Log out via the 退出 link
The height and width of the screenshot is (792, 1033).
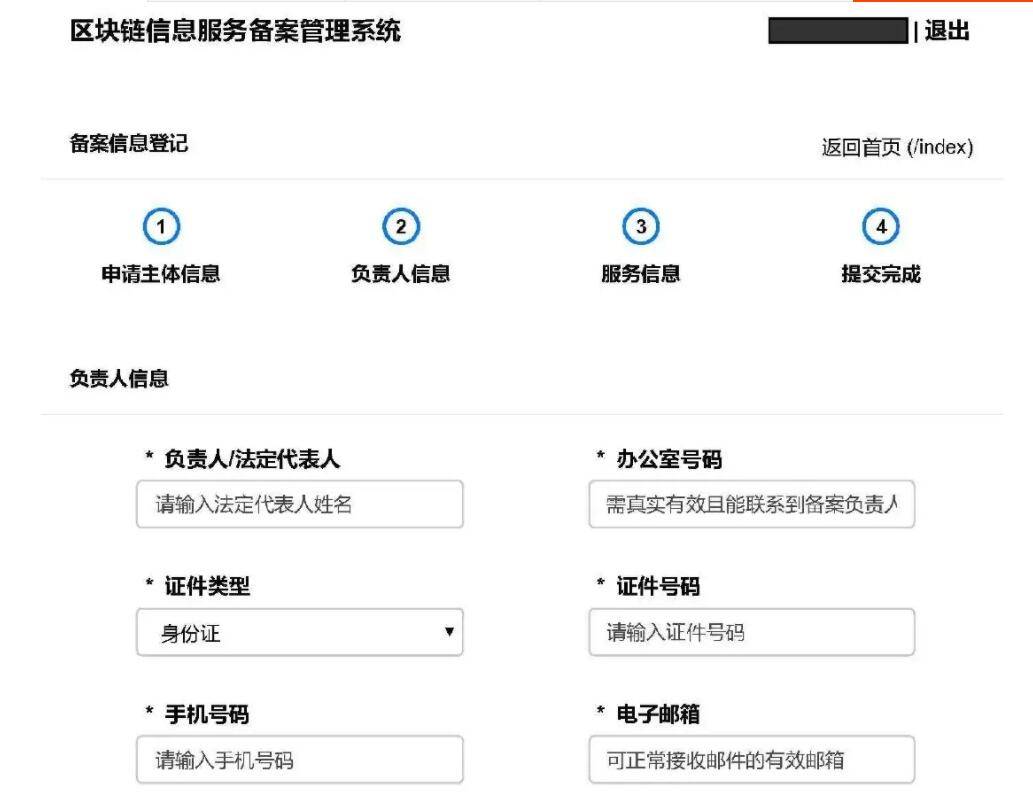tap(947, 31)
